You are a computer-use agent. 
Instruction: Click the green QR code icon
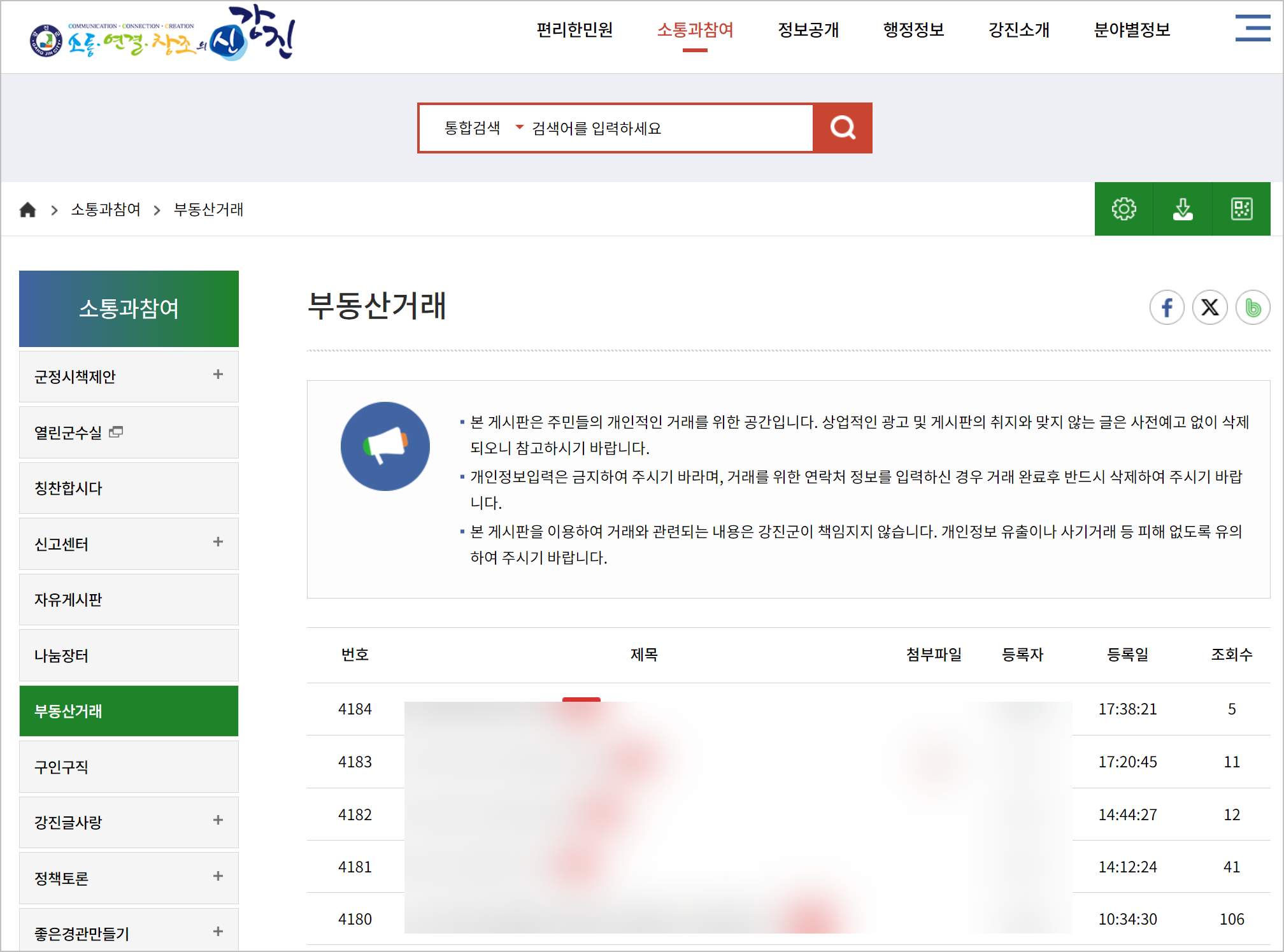pyautogui.click(x=1241, y=210)
